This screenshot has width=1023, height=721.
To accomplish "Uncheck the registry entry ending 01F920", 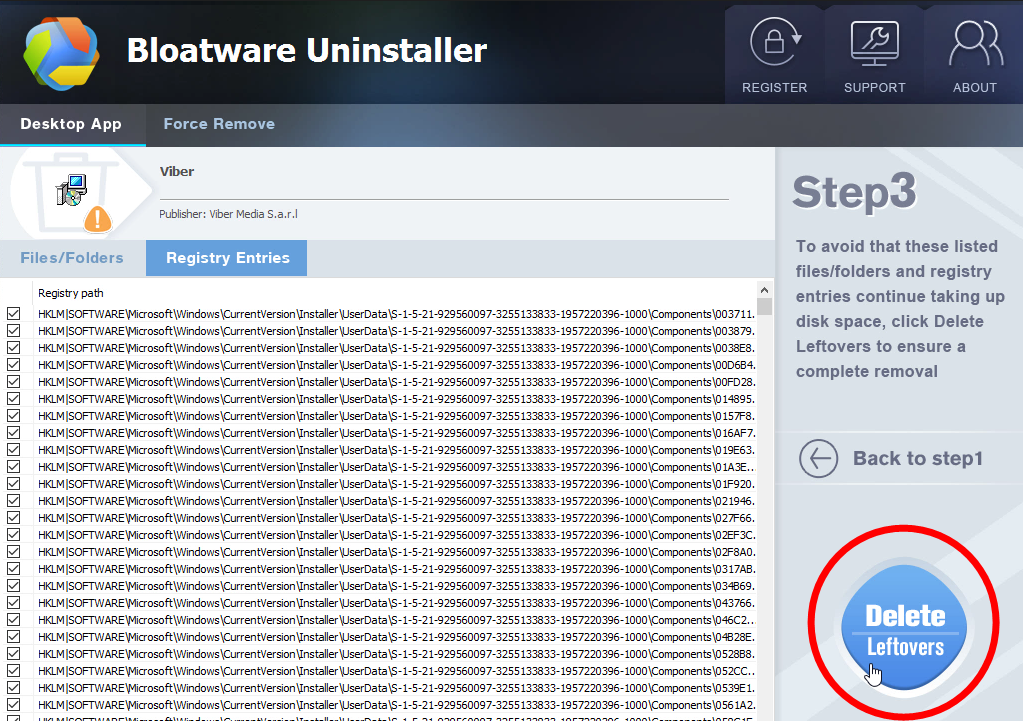I will click(13, 483).
